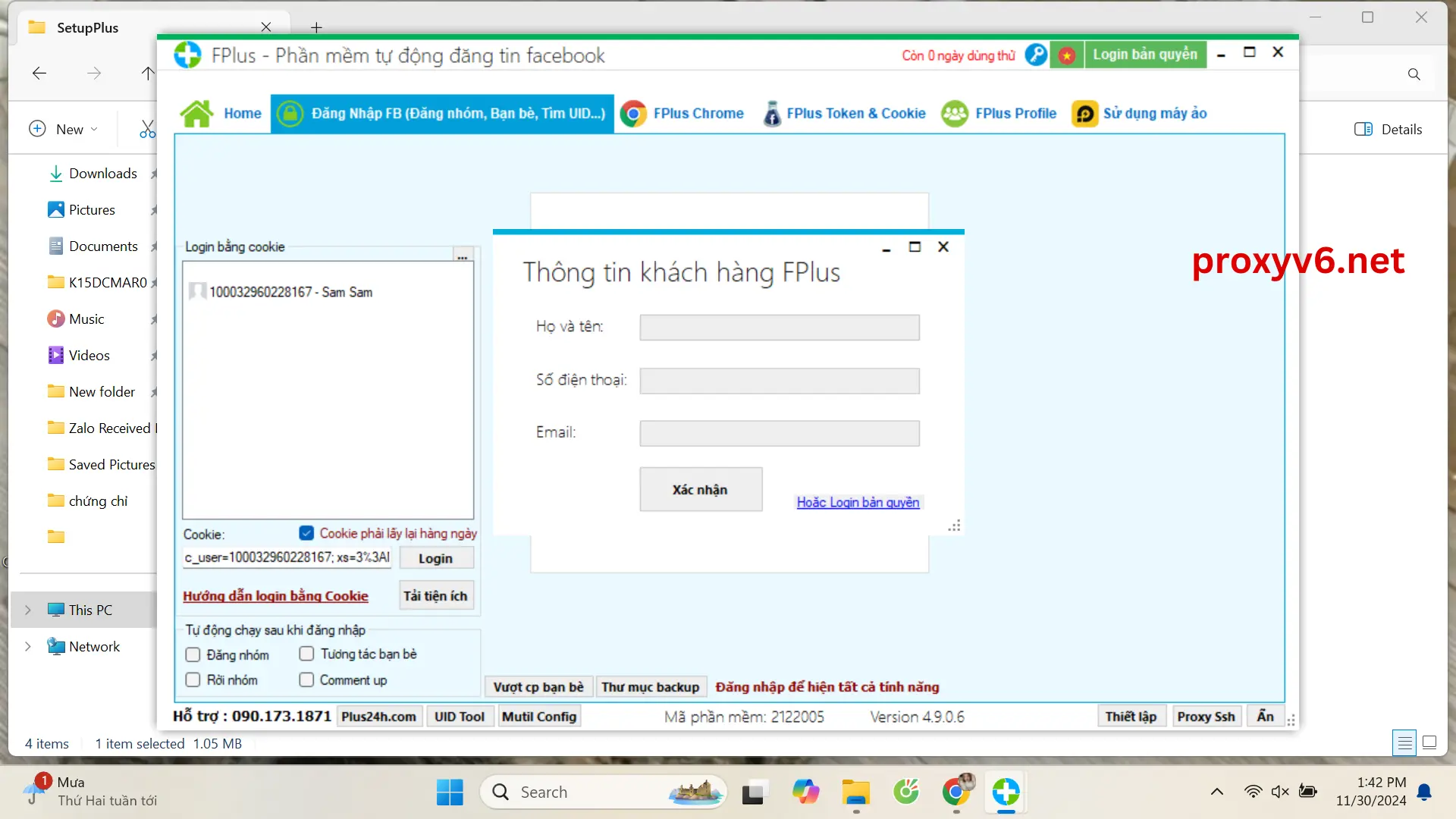Open FPlus Token & Cookie panel
Image resolution: width=1456 pixels, height=819 pixels.
point(855,113)
